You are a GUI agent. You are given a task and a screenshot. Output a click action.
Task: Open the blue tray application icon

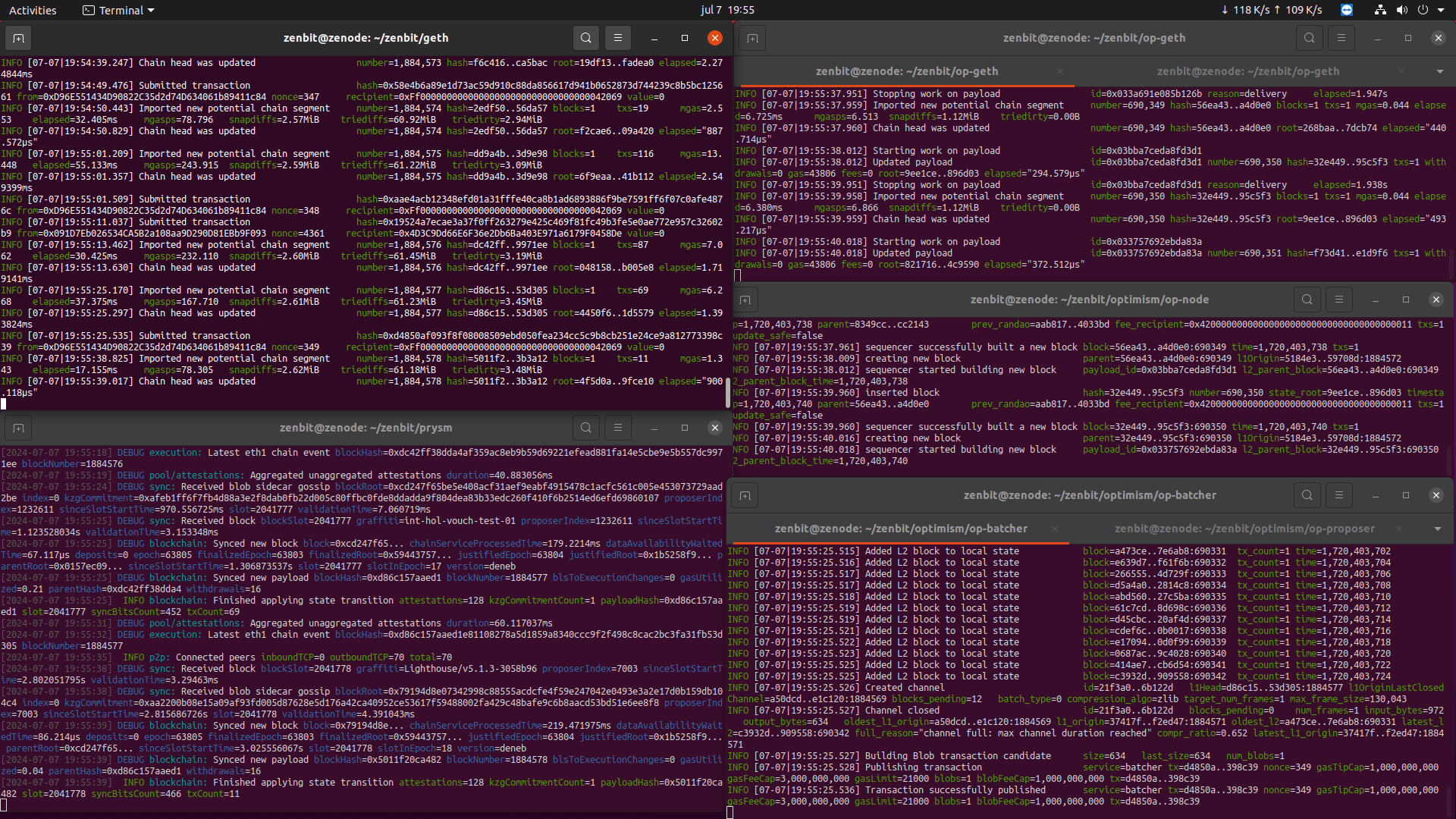1347,10
